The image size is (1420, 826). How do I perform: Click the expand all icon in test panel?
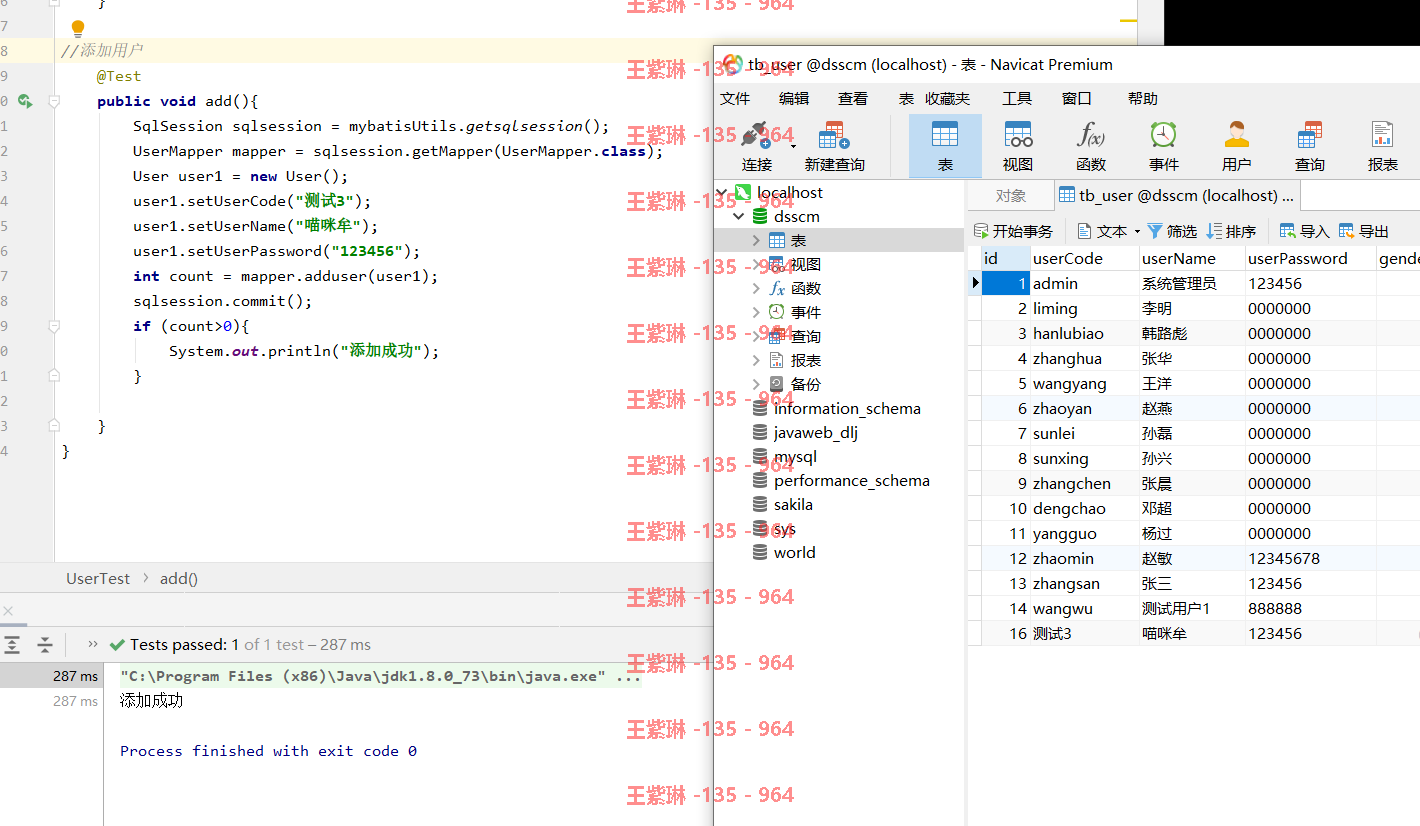click(13, 645)
